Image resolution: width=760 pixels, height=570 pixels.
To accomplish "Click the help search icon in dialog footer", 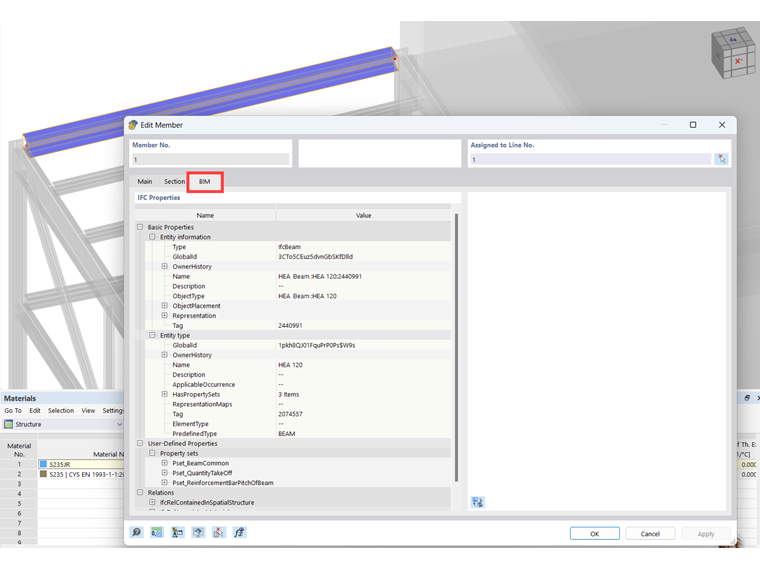I will click(137, 532).
